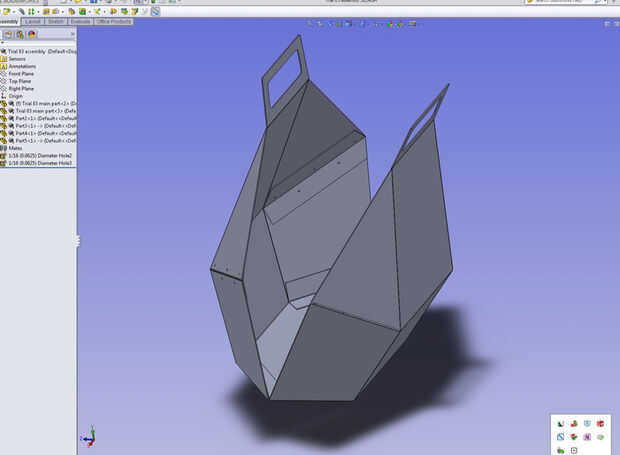Click the Edit Appearance color ball
620x455 pixels.
tap(390, 24)
